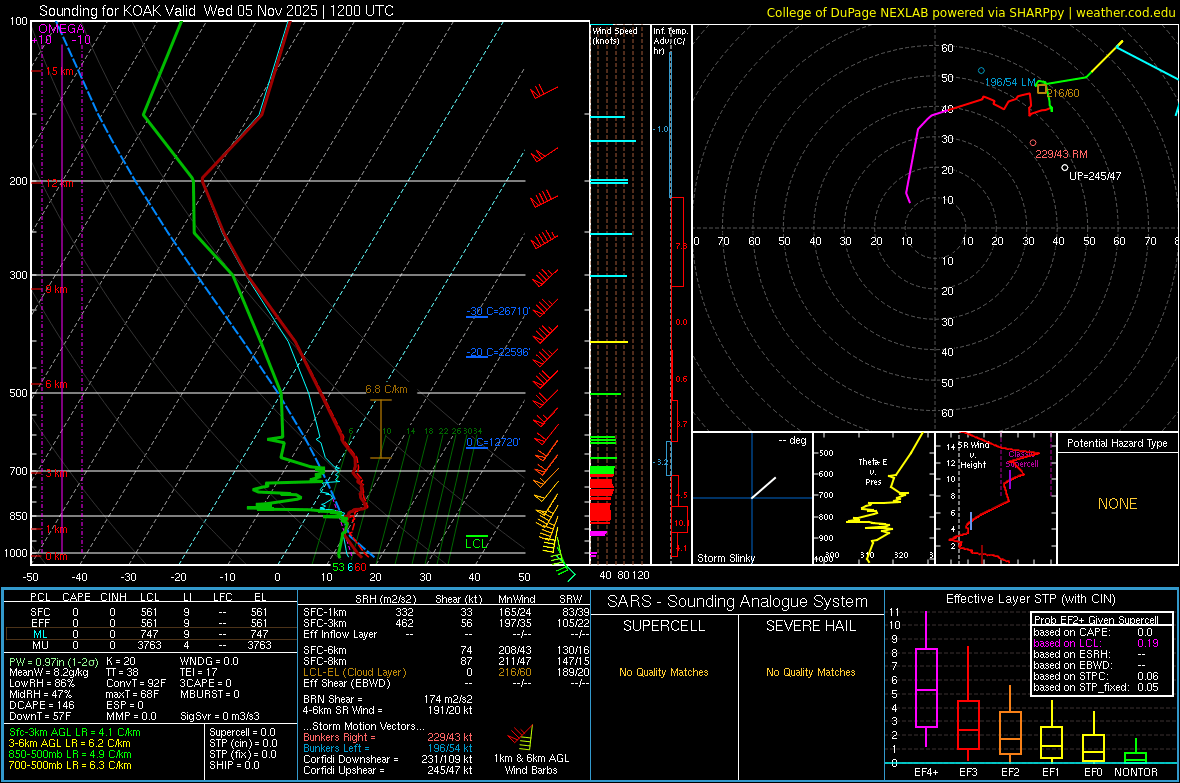Click the DCAPE = 146 value
Viewport: 1180px width, 783px height.
(40, 705)
